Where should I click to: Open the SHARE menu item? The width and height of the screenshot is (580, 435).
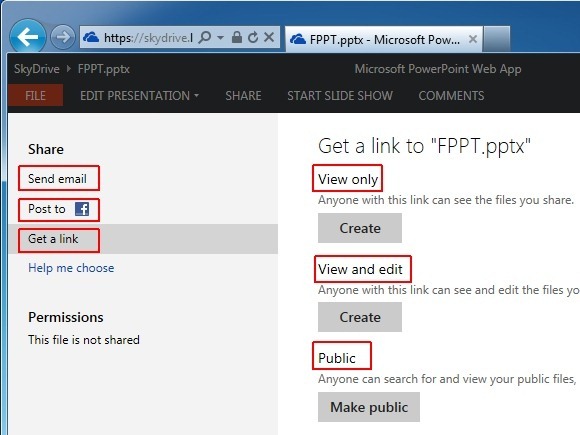[x=243, y=96]
